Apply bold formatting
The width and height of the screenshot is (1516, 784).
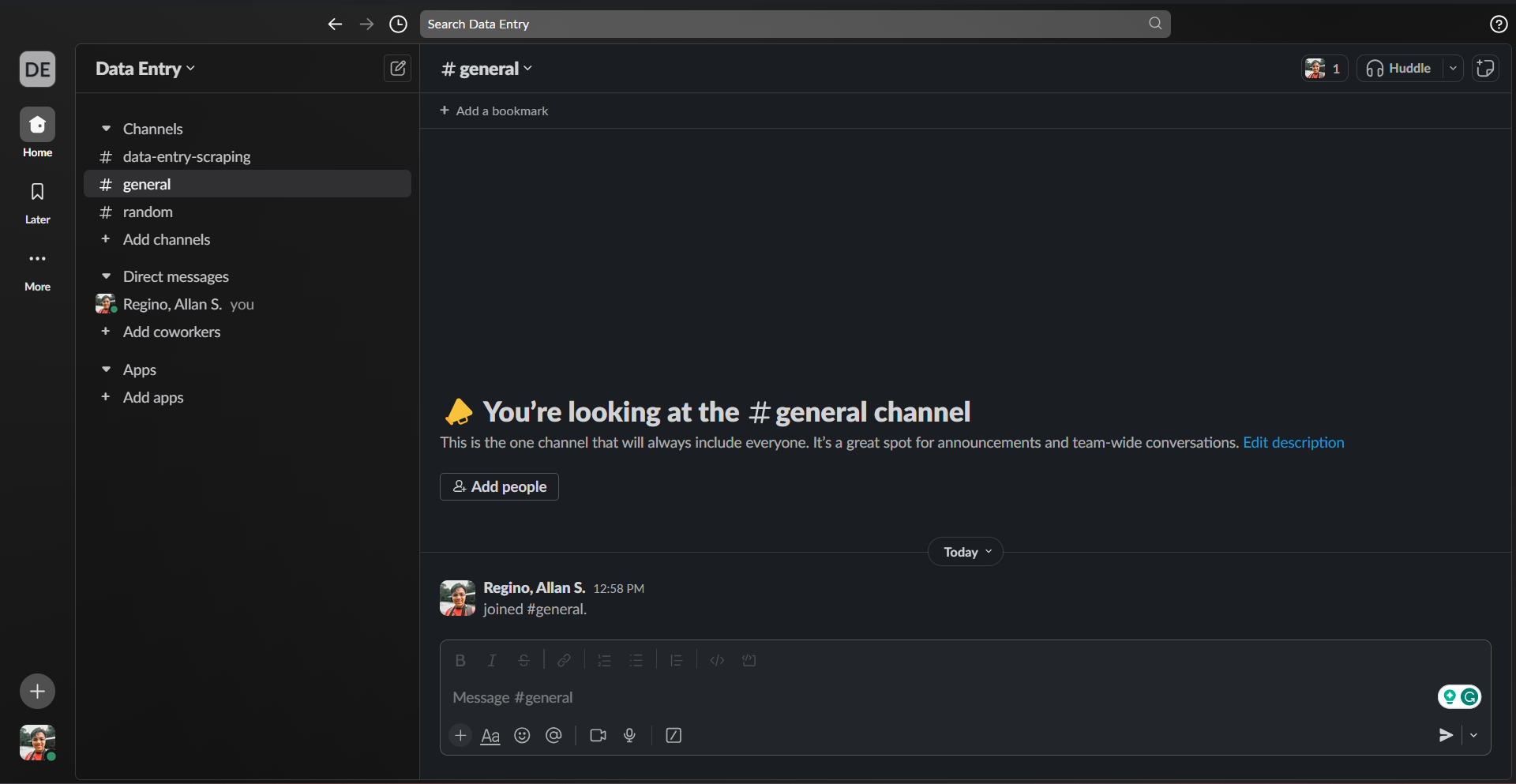pyautogui.click(x=460, y=661)
